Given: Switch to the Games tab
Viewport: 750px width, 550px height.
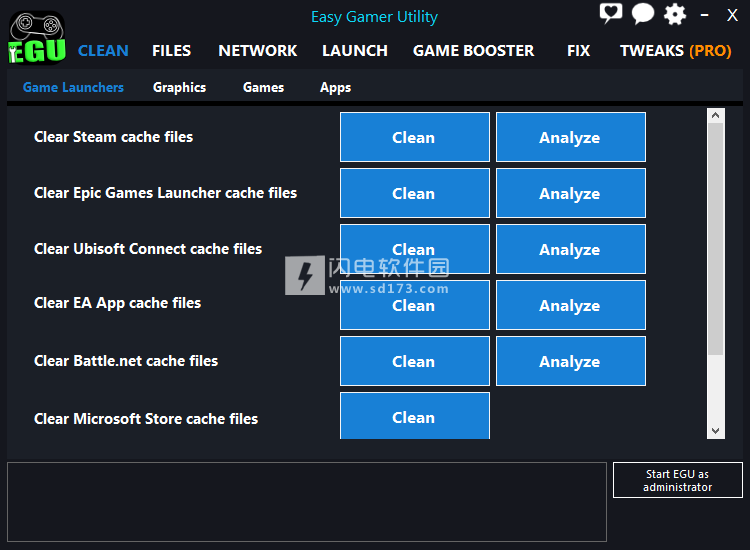Looking at the screenshot, I should click(263, 88).
